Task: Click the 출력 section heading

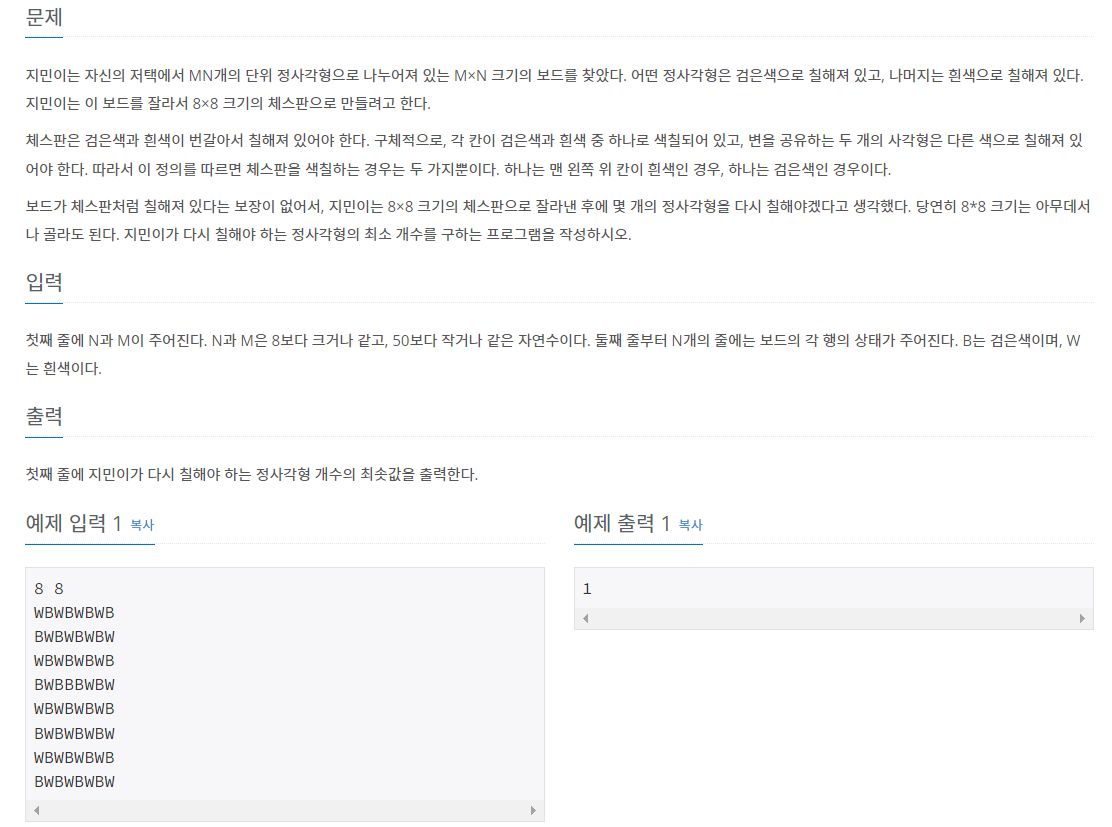Action: click(x=44, y=416)
